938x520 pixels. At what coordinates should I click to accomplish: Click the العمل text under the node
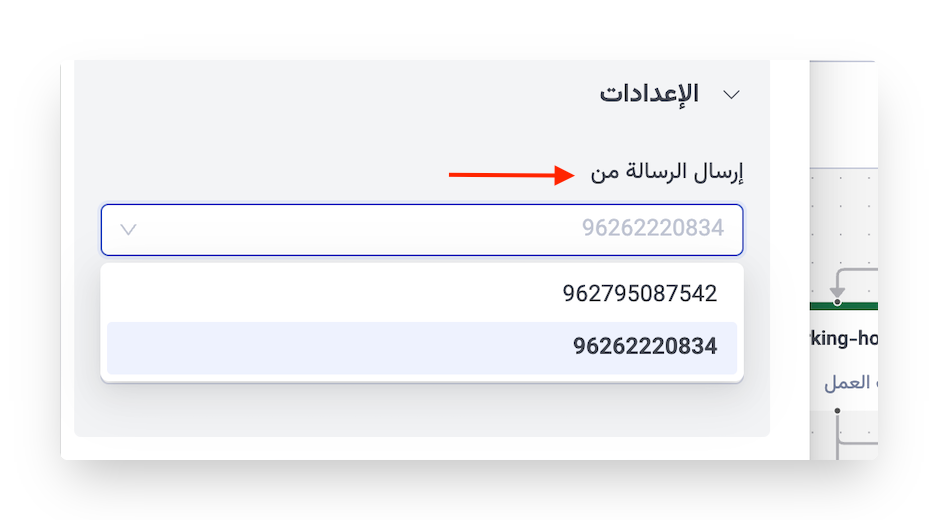pos(850,383)
